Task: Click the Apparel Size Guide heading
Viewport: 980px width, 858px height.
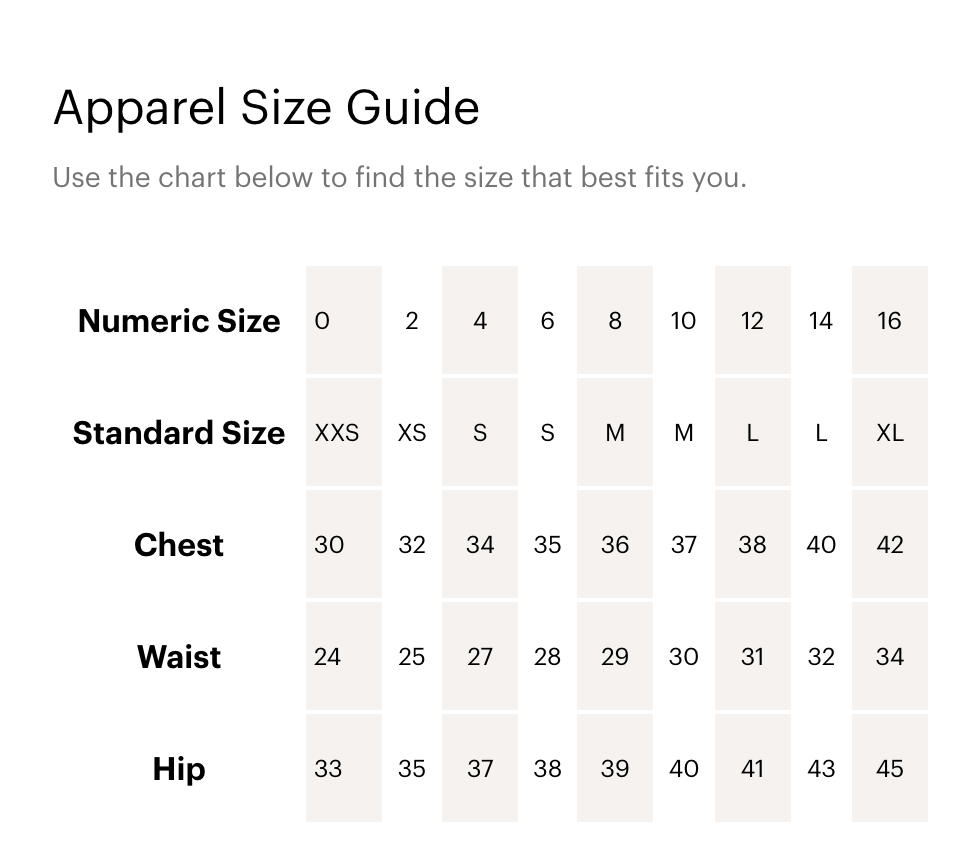Action: [x=266, y=107]
